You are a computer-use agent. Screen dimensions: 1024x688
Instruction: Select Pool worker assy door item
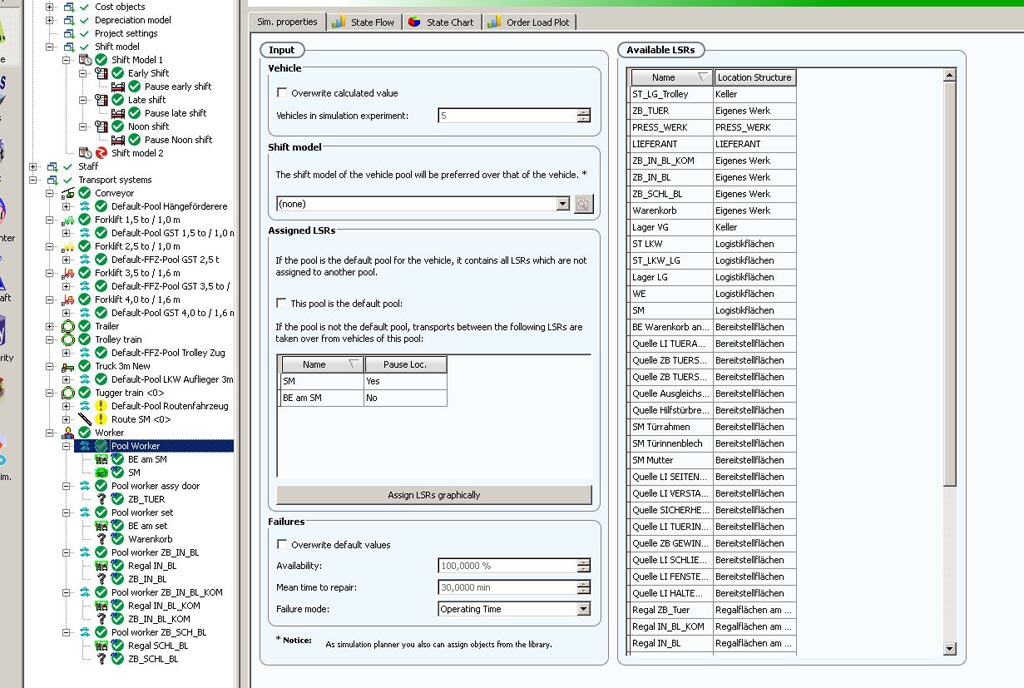pos(155,486)
